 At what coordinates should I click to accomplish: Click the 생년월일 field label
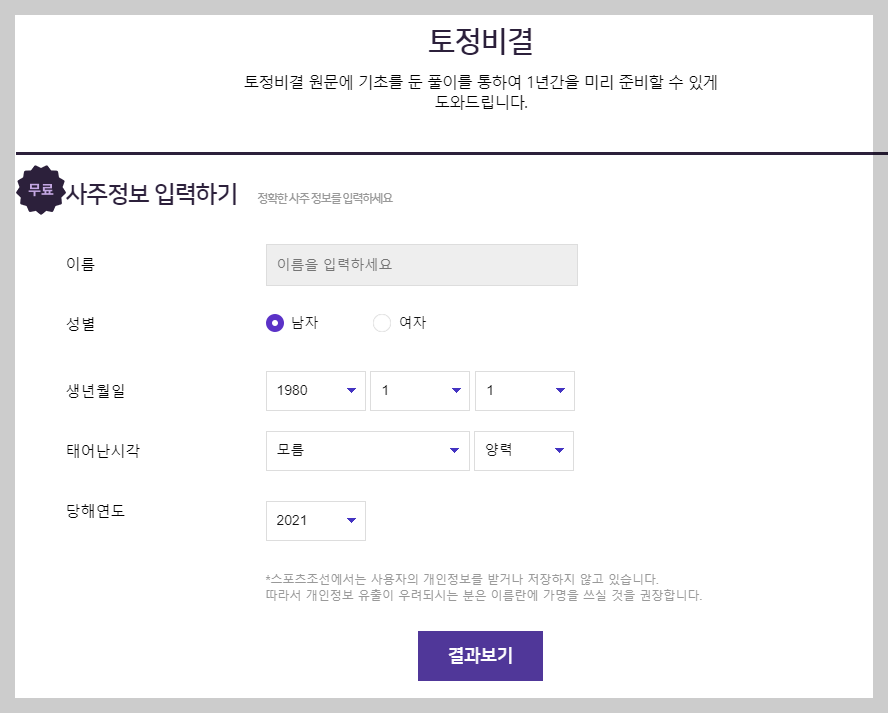pyautogui.click(x=96, y=391)
